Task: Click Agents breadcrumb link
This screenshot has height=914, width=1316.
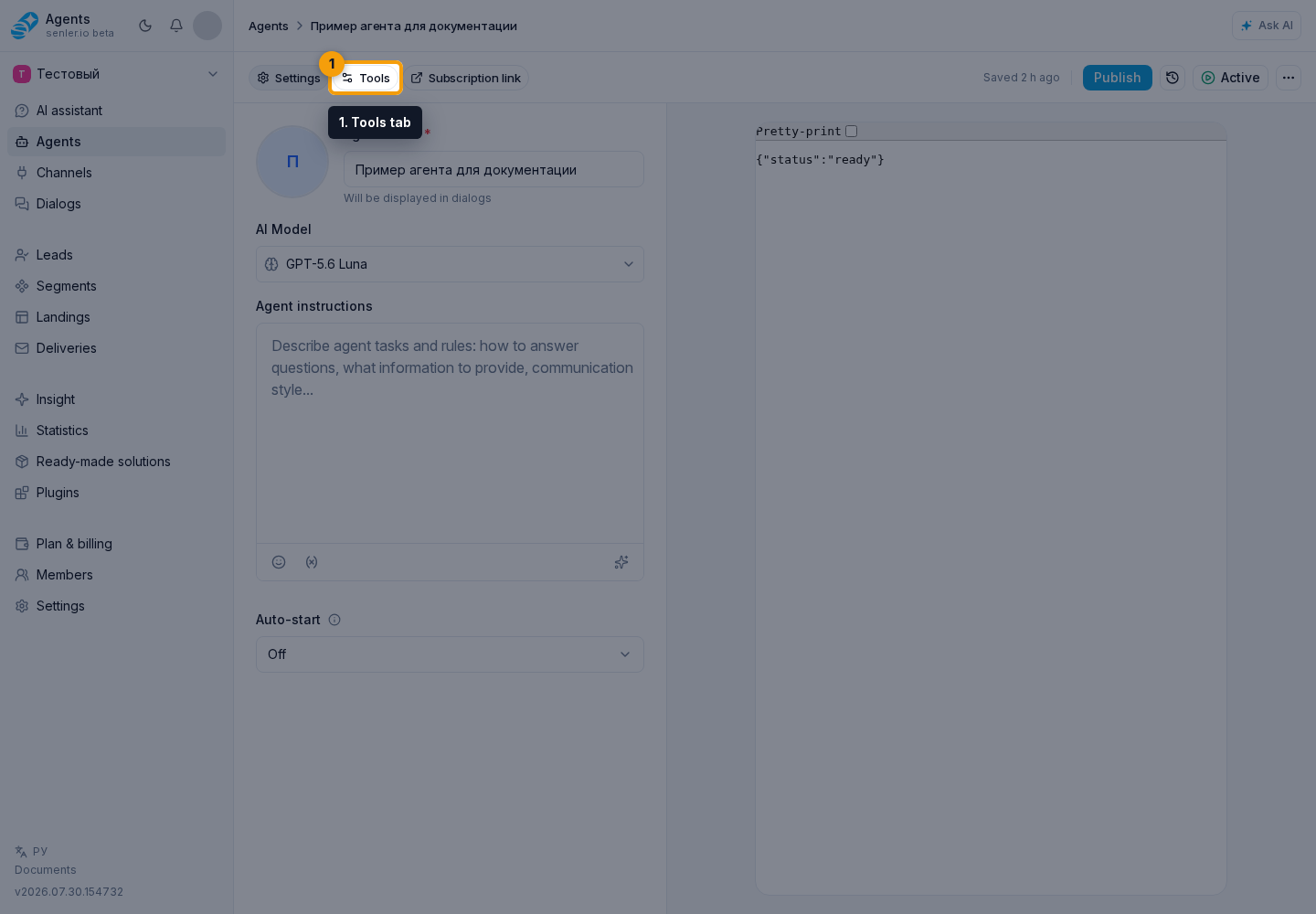Action: coord(269,26)
